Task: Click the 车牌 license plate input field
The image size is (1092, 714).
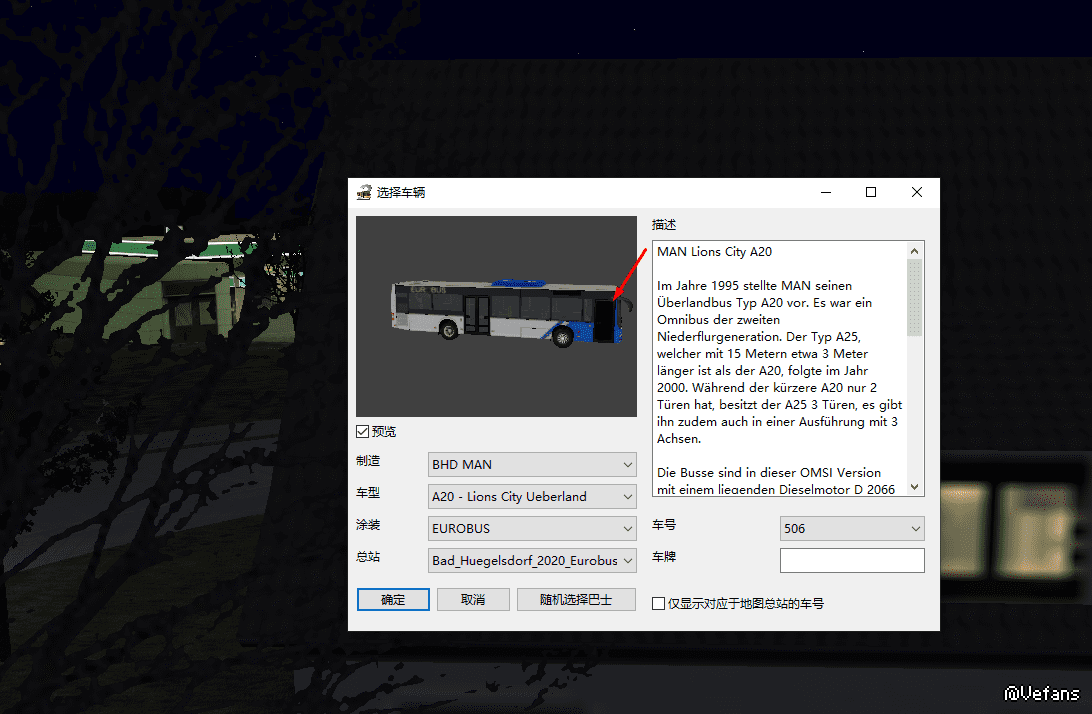Action: [x=852, y=561]
